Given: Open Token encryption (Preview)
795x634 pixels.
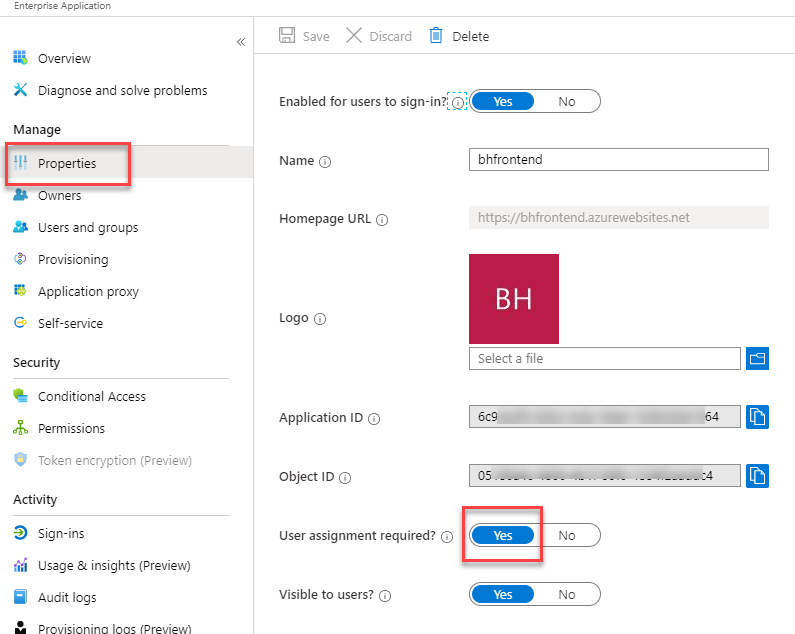Looking at the screenshot, I should [115, 460].
